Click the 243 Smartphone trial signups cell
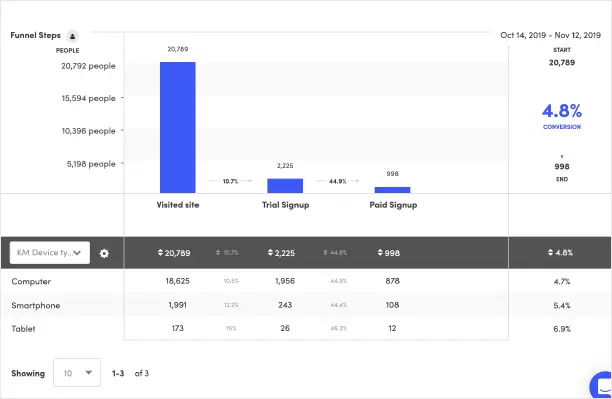This screenshot has width=612, height=399. (x=285, y=305)
